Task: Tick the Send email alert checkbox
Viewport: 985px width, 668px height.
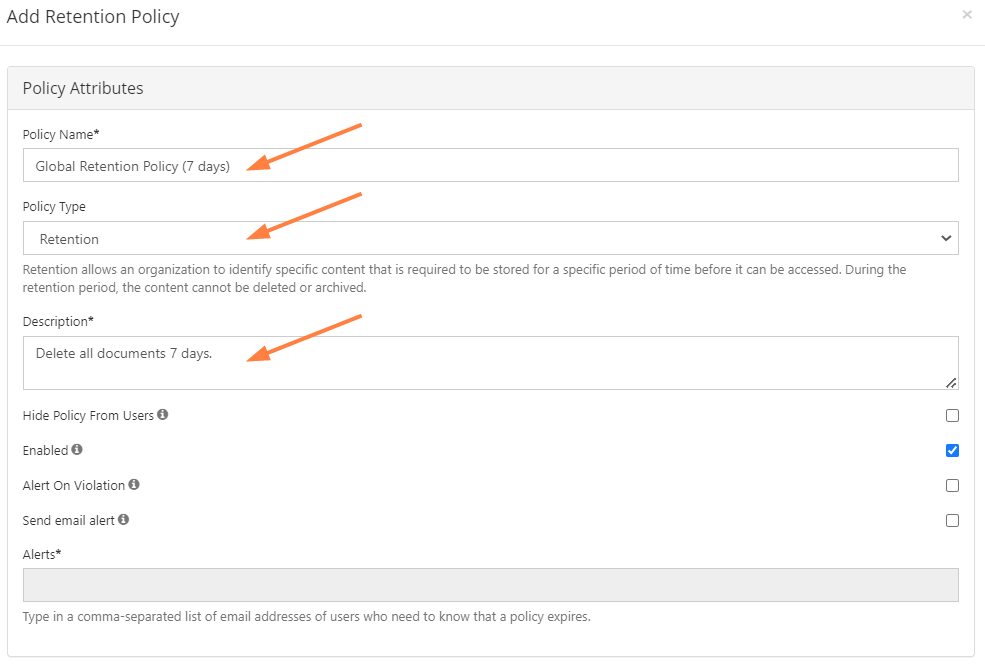Action: point(952,520)
